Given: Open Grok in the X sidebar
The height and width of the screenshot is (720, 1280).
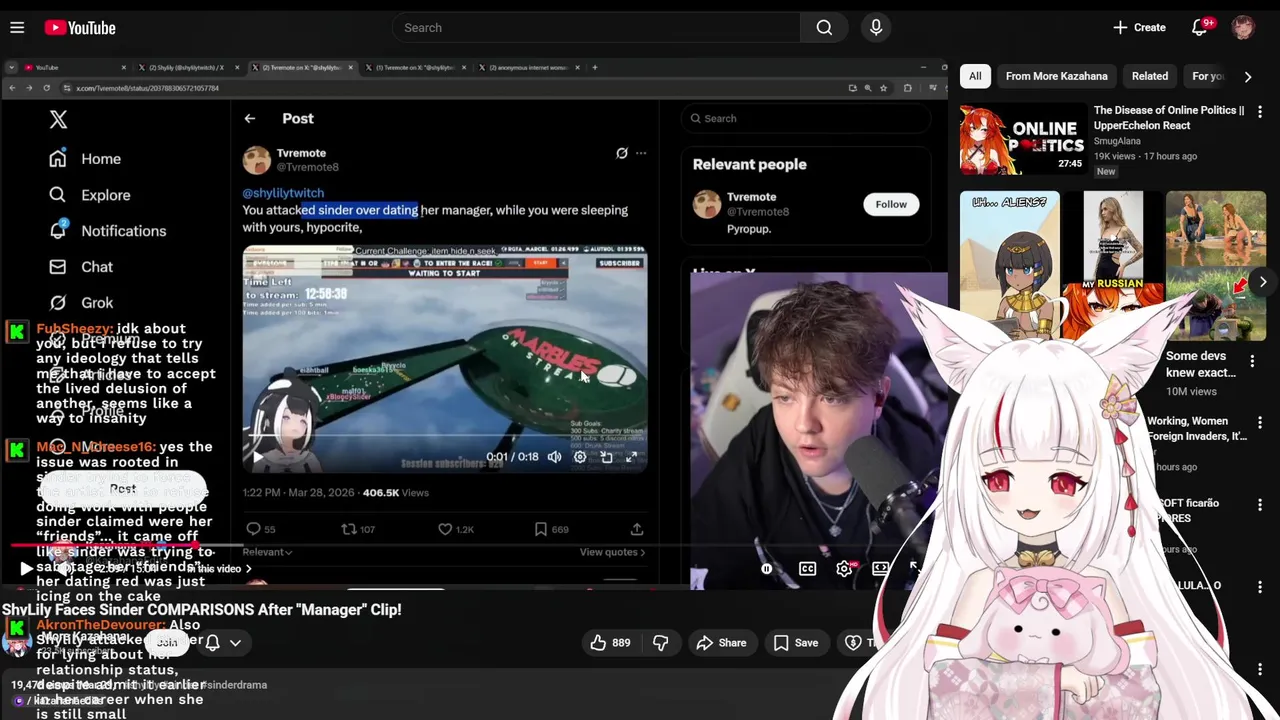Looking at the screenshot, I should click(80, 303).
